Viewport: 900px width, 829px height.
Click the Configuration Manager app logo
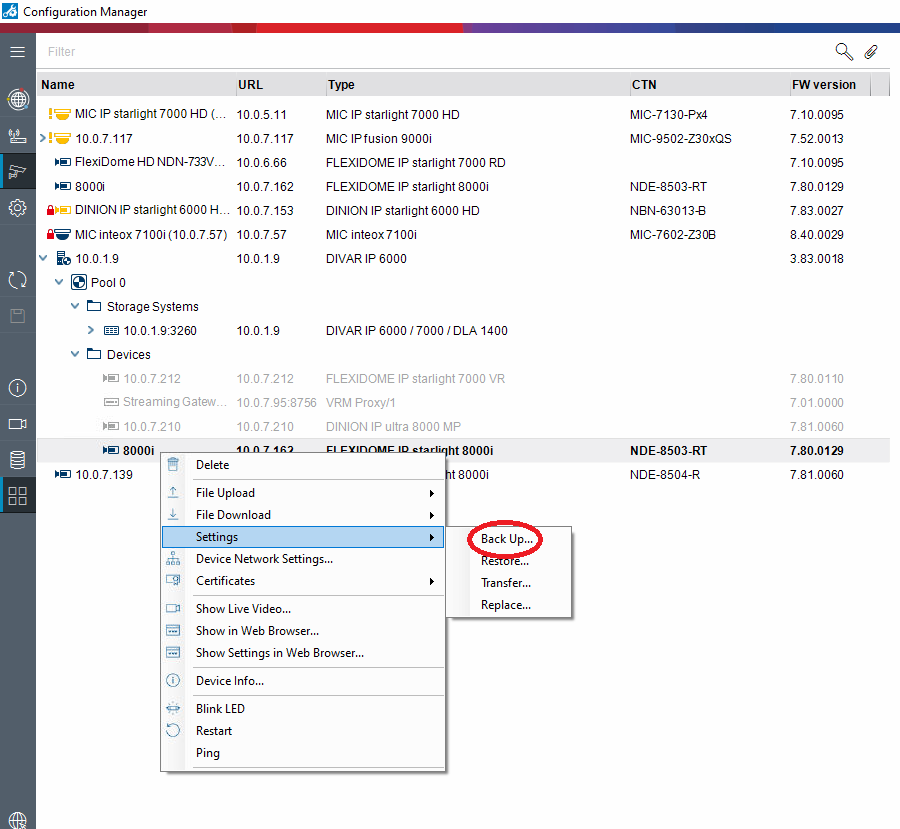(10, 11)
